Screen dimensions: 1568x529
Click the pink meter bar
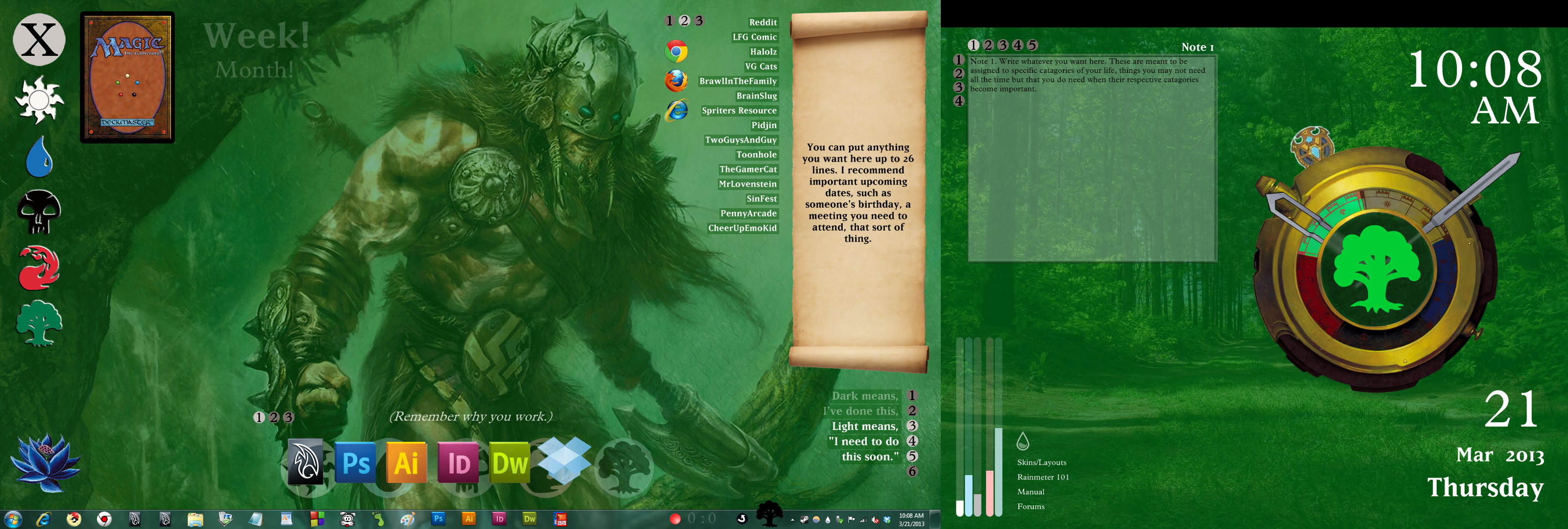click(x=990, y=494)
